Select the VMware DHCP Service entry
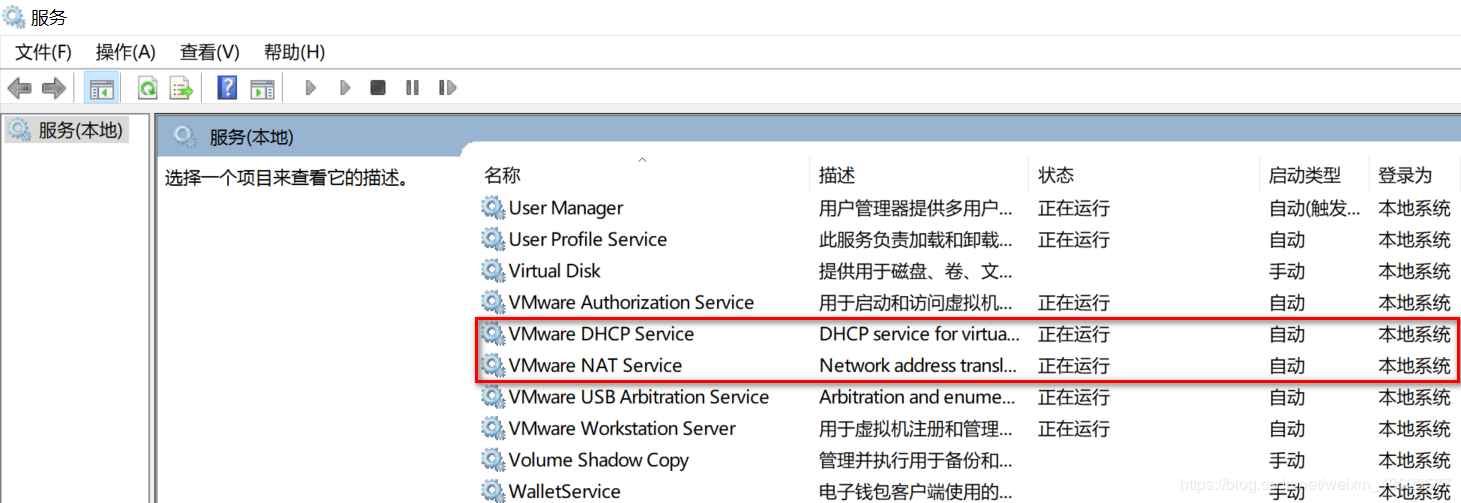The height and width of the screenshot is (503, 1461). (601, 334)
